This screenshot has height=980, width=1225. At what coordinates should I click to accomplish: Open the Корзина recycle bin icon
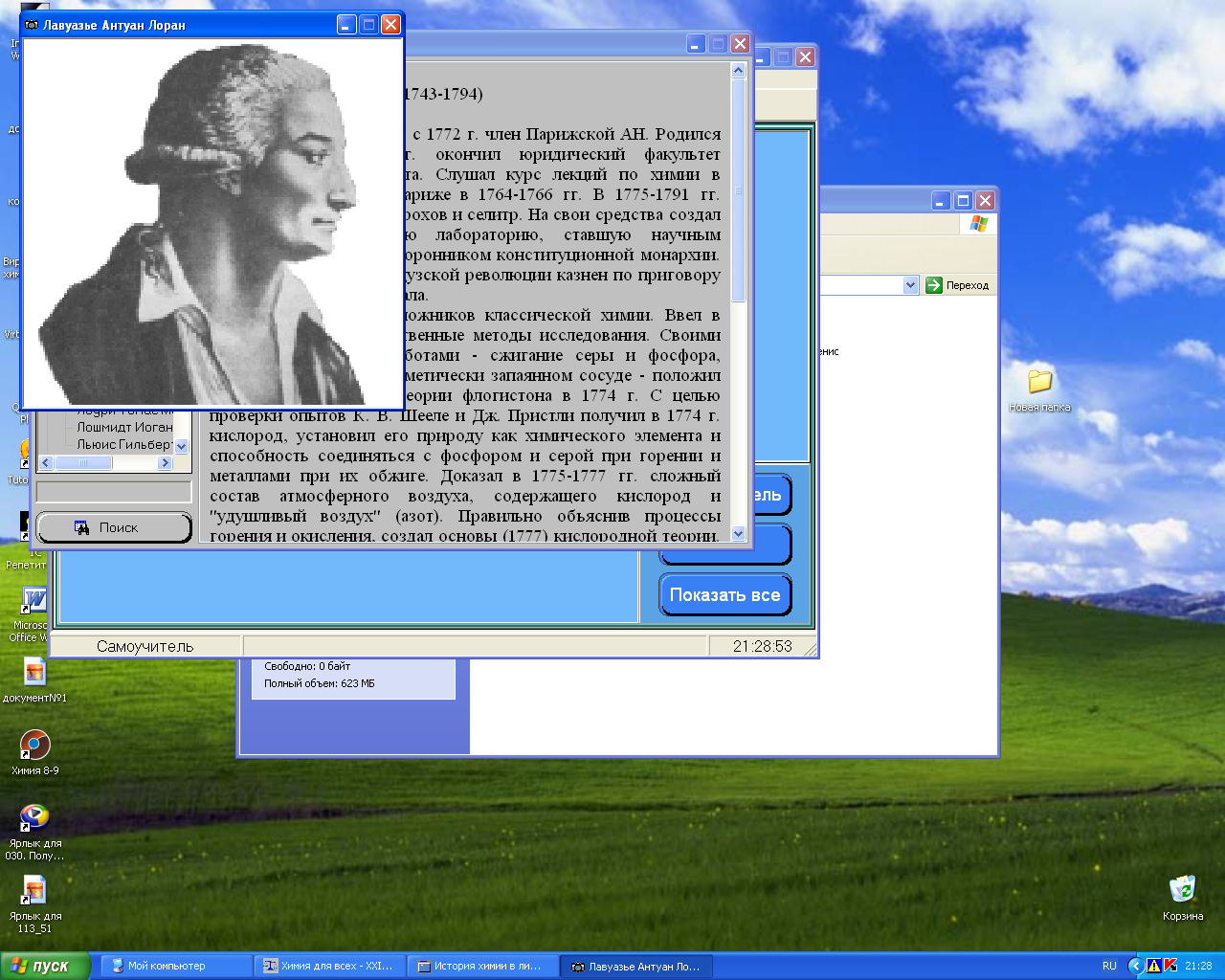point(1183,898)
